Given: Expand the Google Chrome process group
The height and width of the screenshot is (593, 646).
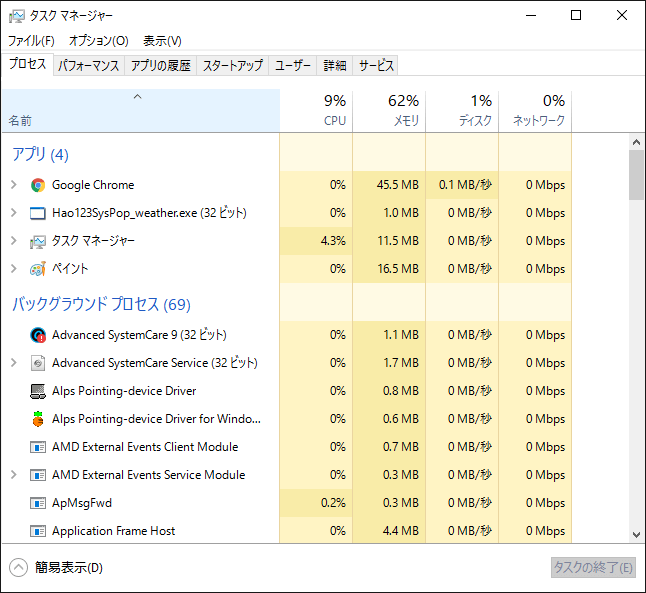Looking at the screenshot, I should point(14,185).
